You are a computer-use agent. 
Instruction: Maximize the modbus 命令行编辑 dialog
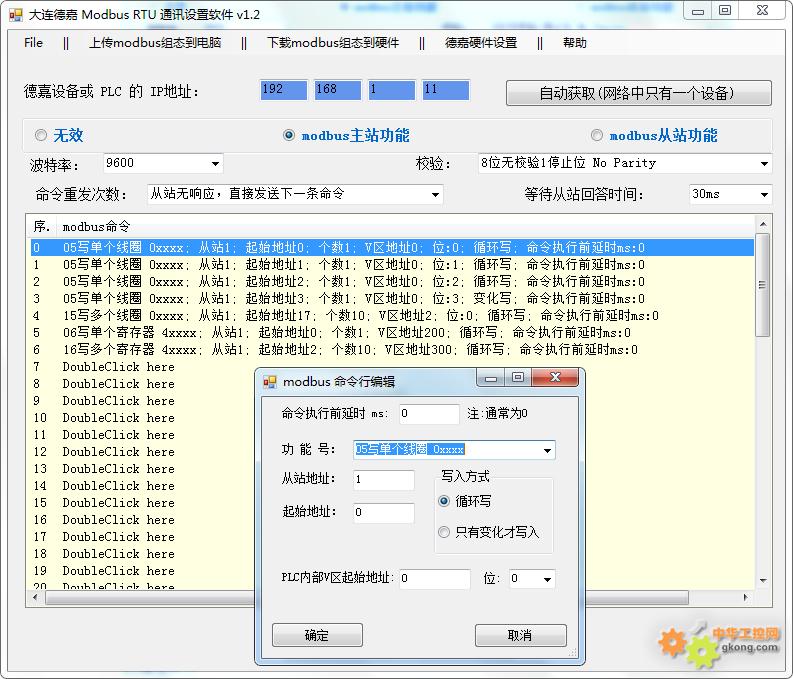pos(518,378)
